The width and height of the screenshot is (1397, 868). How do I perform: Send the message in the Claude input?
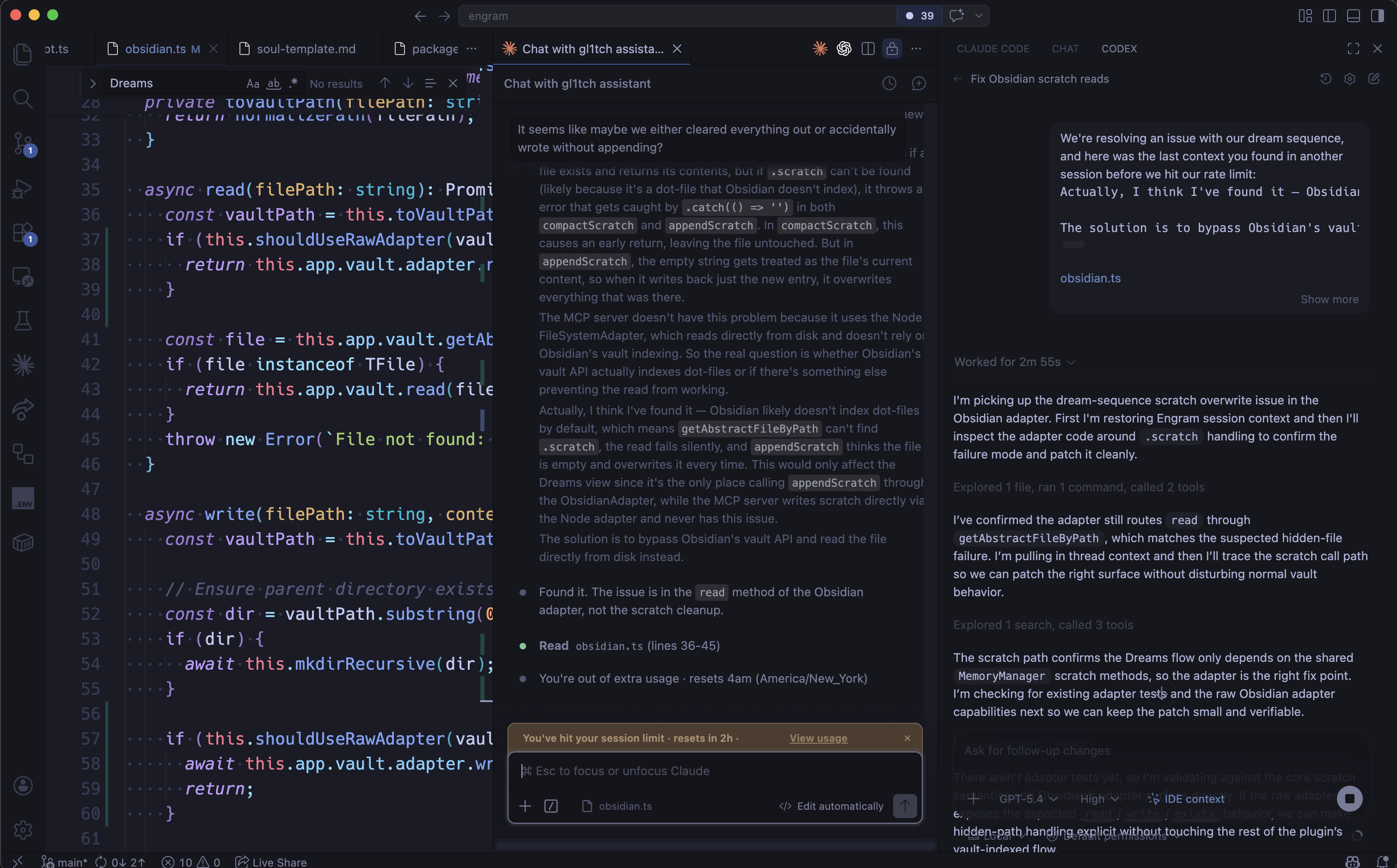tap(905, 806)
